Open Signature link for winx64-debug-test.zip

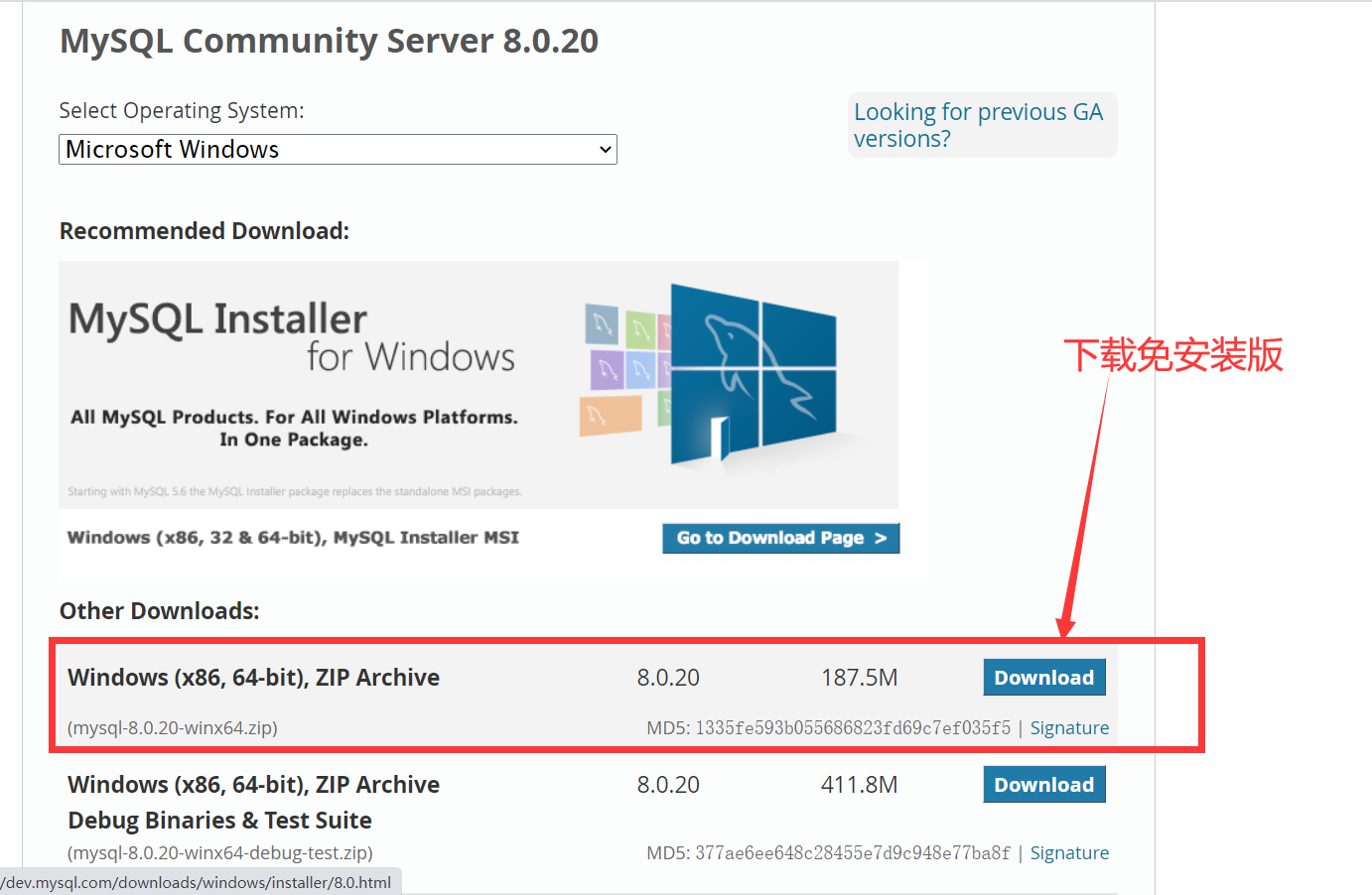tap(1069, 853)
